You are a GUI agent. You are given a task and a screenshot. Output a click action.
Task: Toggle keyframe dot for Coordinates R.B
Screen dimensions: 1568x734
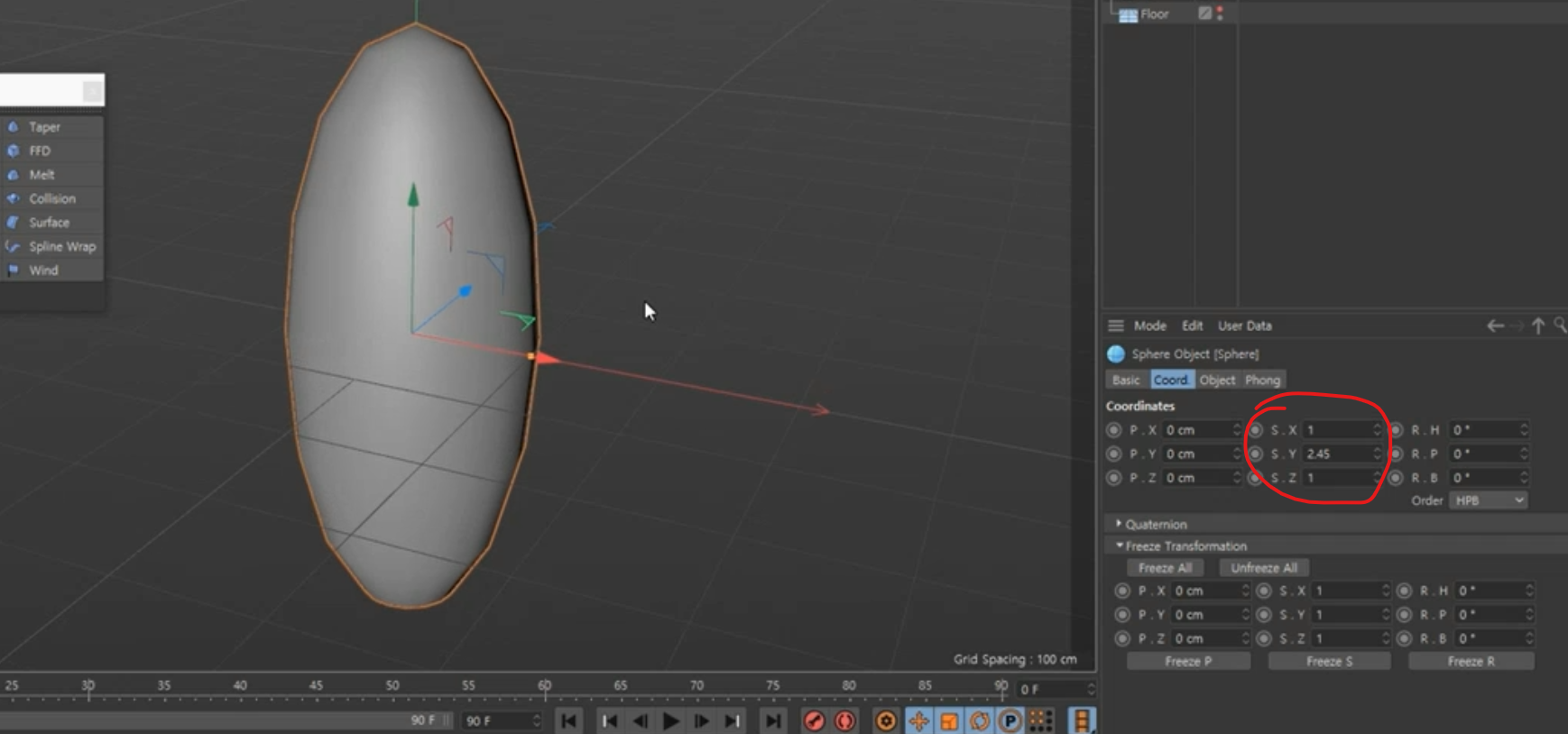click(1397, 478)
